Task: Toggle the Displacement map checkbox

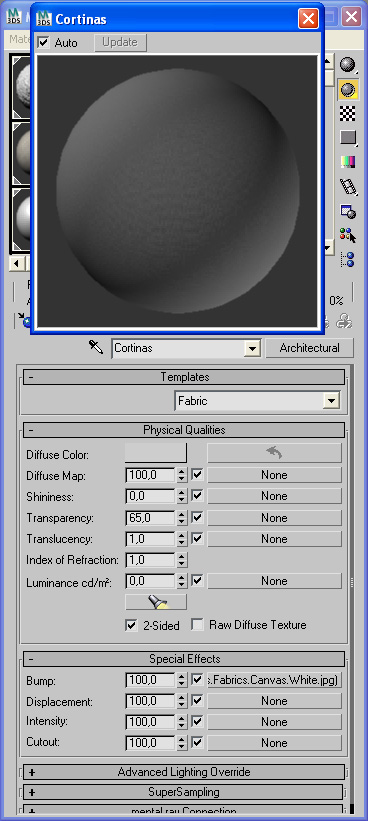Action: (197, 701)
